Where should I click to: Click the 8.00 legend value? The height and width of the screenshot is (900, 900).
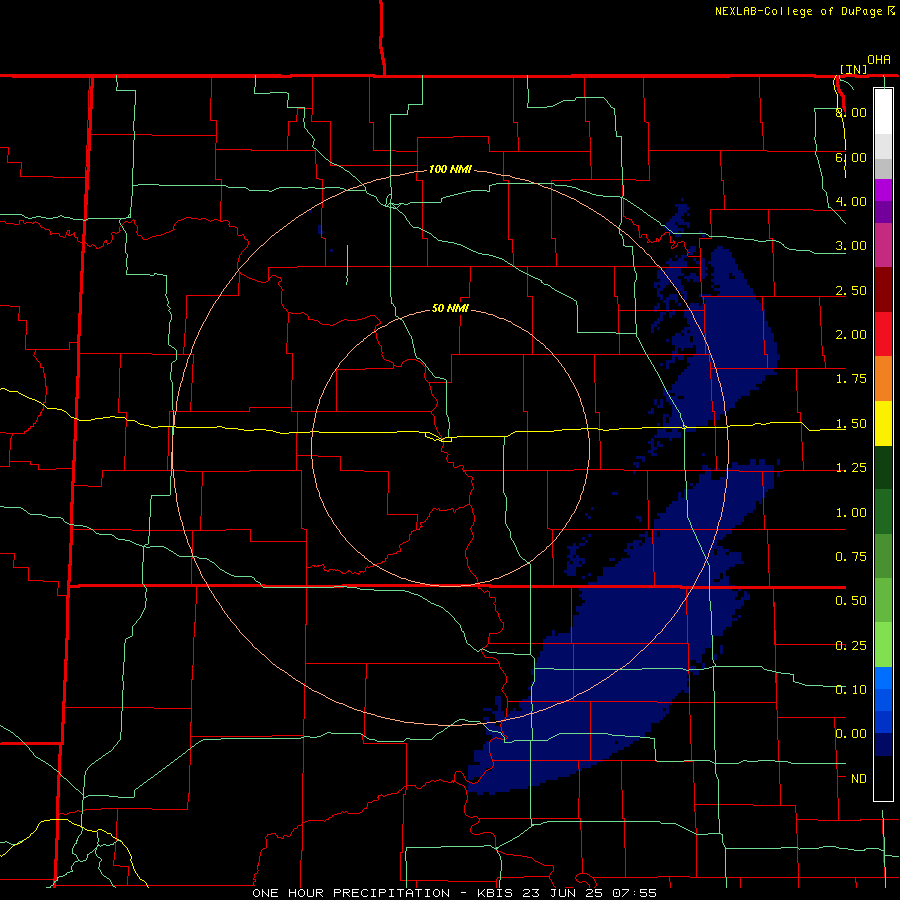851,112
